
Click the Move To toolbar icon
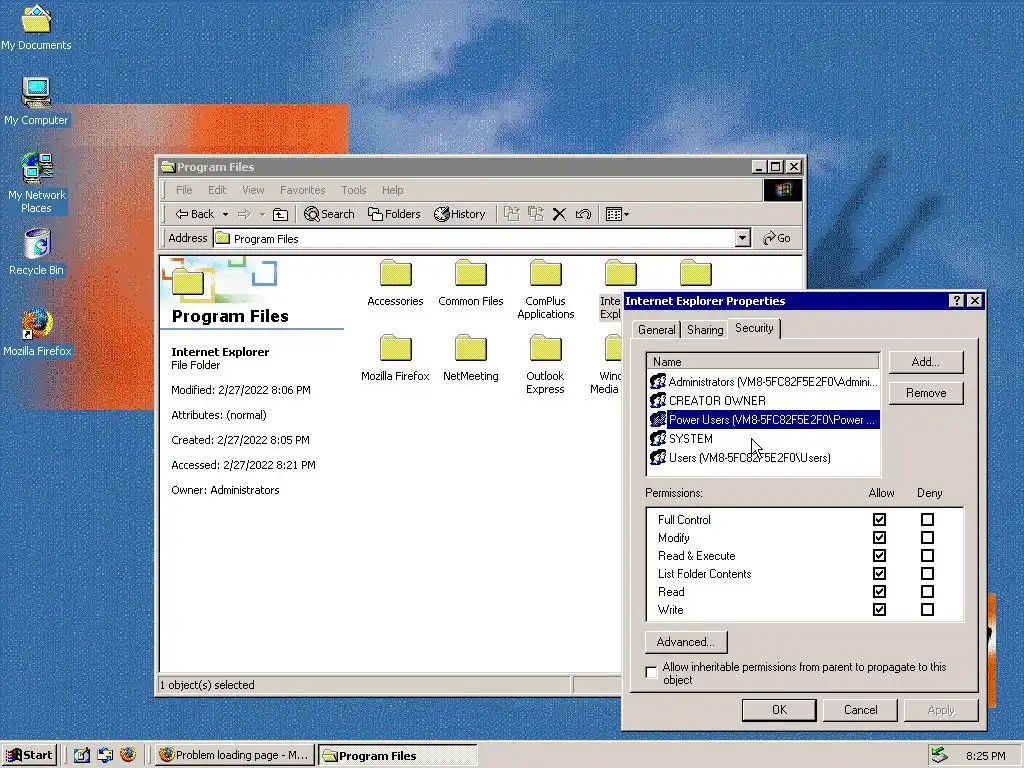click(x=511, y=214)
